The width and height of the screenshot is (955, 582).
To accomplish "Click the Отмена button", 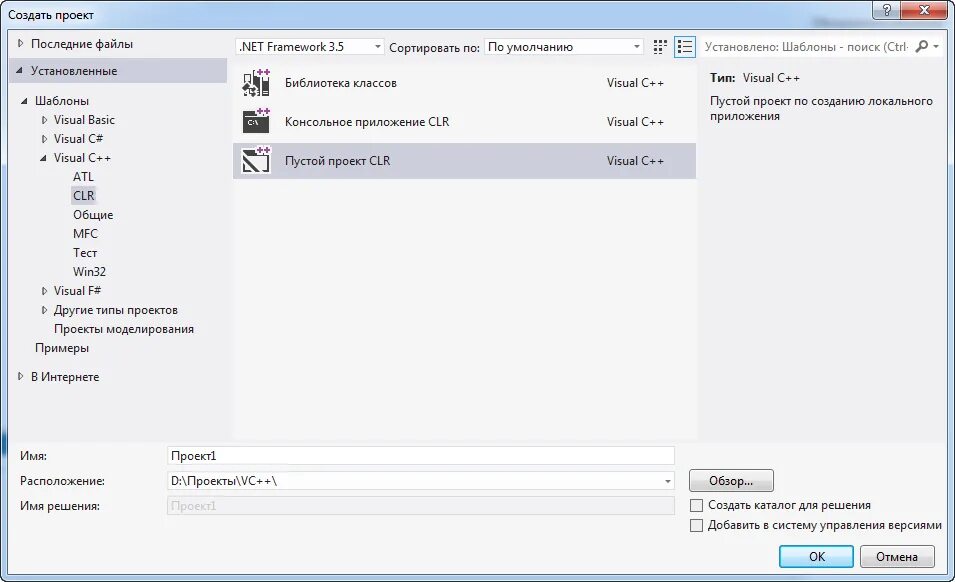I will coord(897,556).
